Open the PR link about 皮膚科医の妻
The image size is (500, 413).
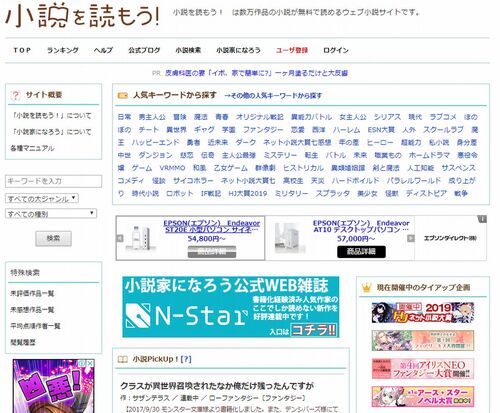coord(256,73)
